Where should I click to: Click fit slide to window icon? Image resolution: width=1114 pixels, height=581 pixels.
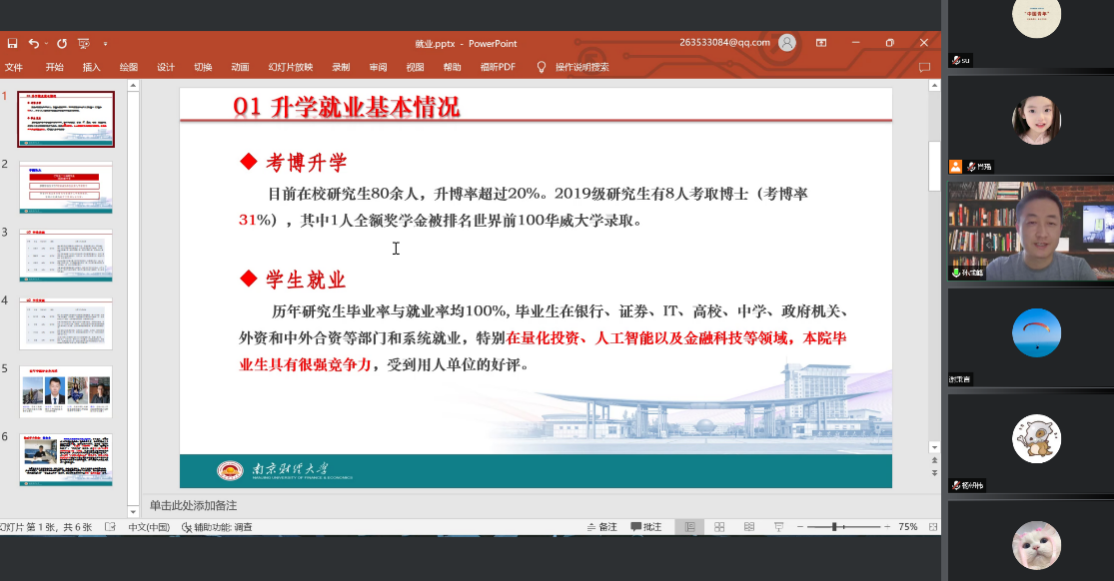[932, 527]
